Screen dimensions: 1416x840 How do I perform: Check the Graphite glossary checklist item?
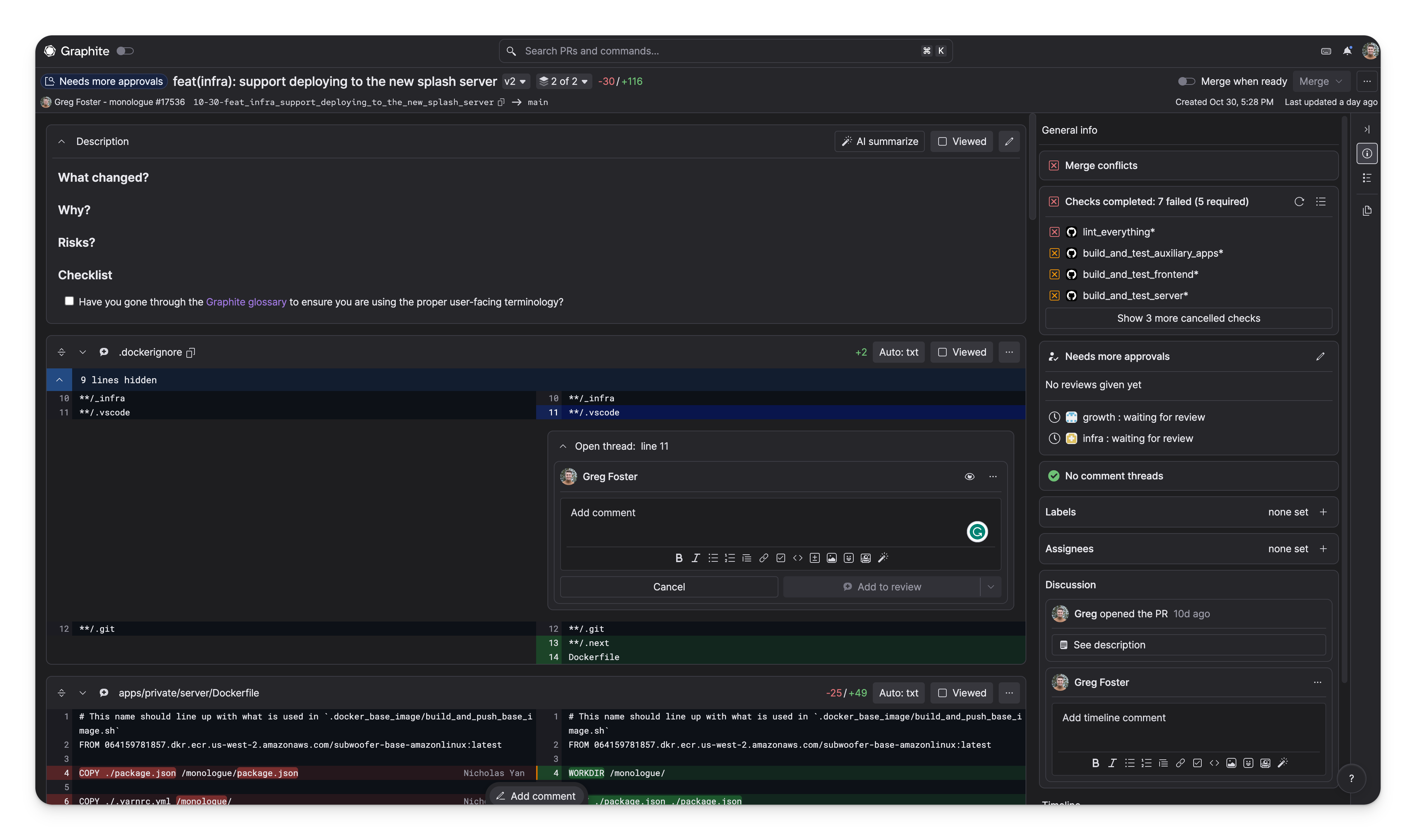[69, 301]
